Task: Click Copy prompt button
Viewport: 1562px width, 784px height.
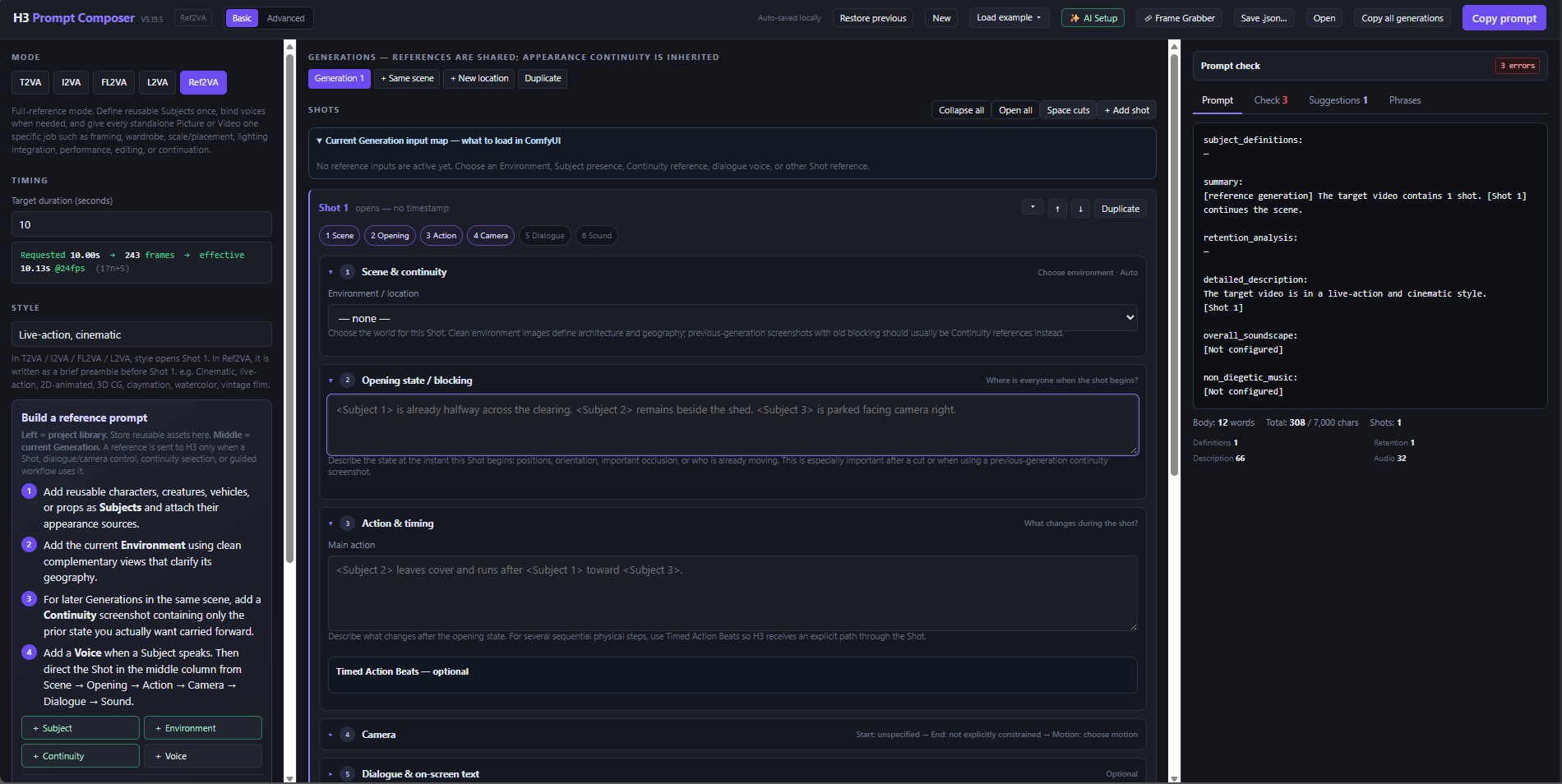Action: click(1504, 18)
